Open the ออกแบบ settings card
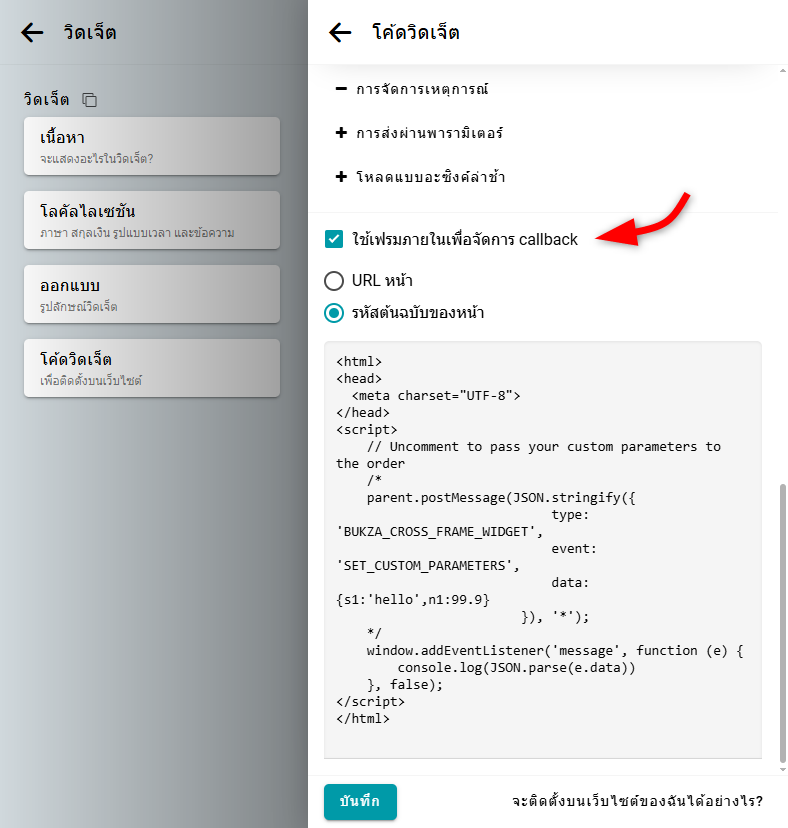788x828 pixels. pyautogui.click(x=151, y=294)
